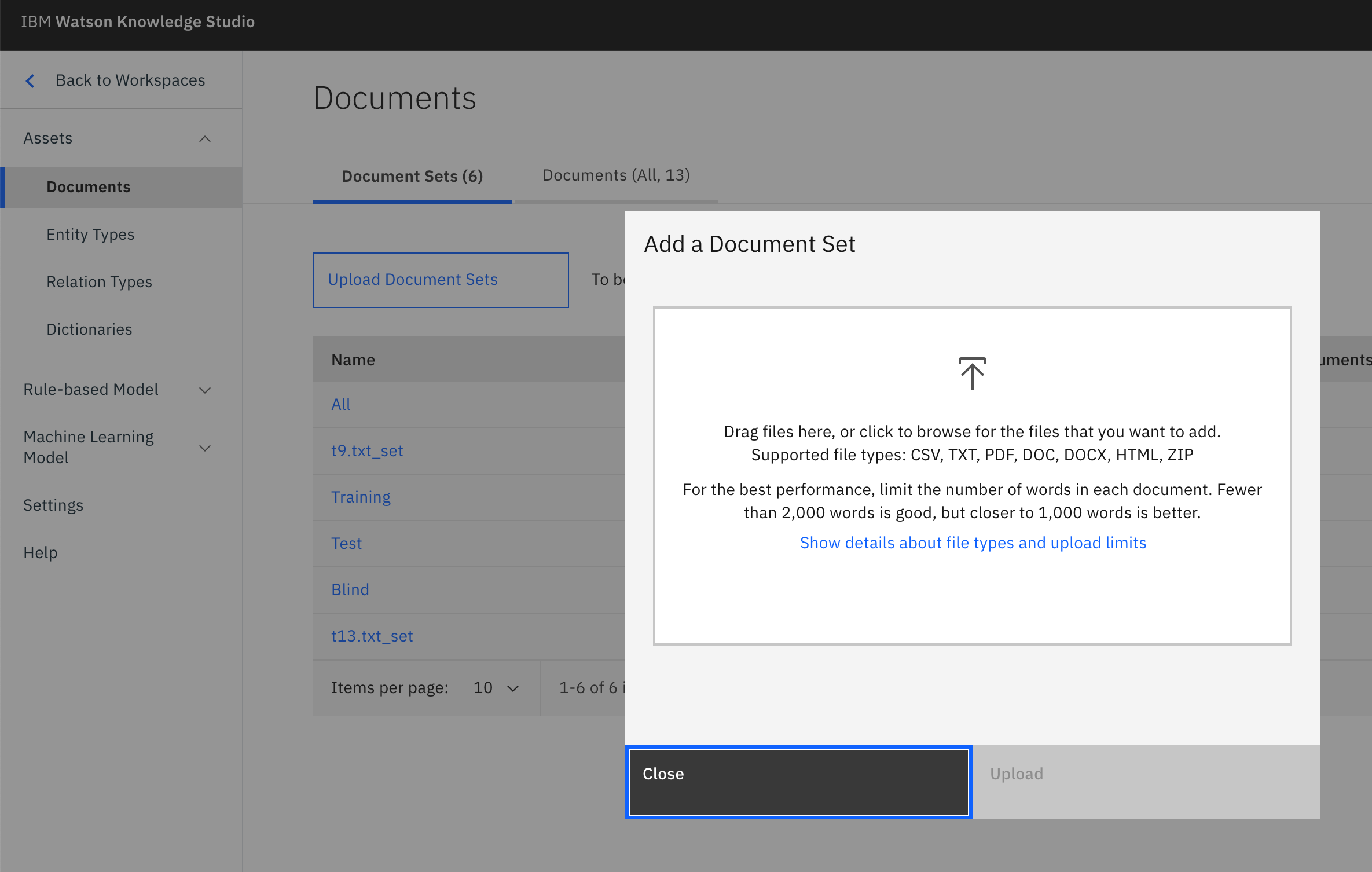Click Upload Document Sets button
The width and height of the screenshot is (1372, 872).
coord(440,280)
